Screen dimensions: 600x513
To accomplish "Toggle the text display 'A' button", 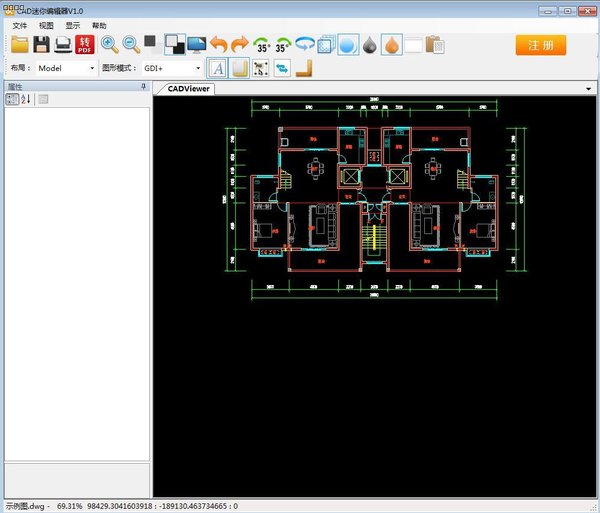I will pos(219,68).
